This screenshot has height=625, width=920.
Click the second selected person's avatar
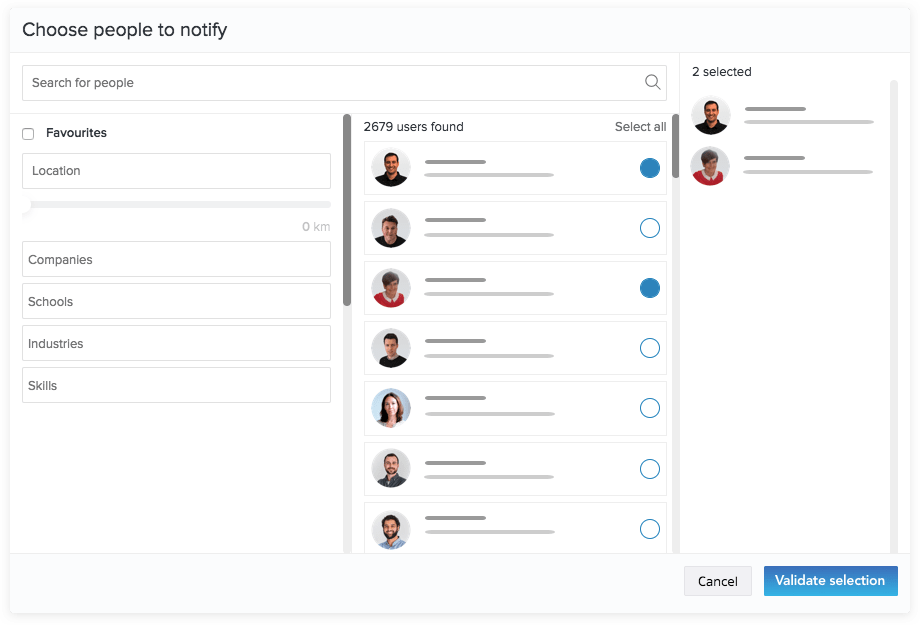click(x=710, y=166)
